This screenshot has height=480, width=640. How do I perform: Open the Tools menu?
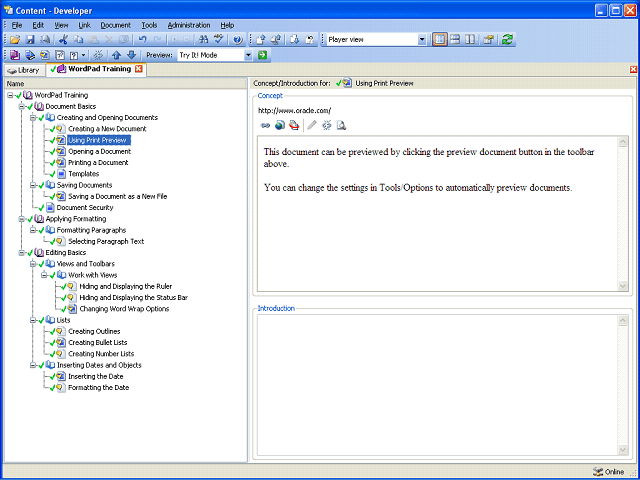click(x=149, y=25)
